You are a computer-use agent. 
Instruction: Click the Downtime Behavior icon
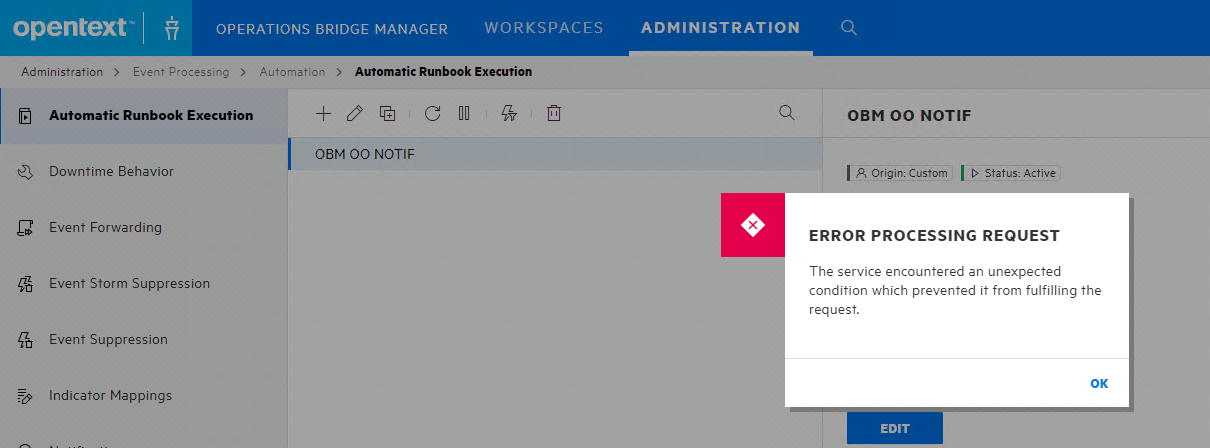point(27,172)
